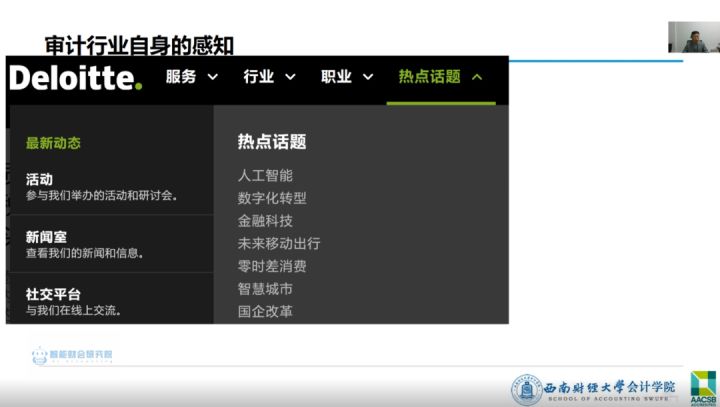Open the 新闻室 section
The image size is (720, 407).
pos(46,237)
